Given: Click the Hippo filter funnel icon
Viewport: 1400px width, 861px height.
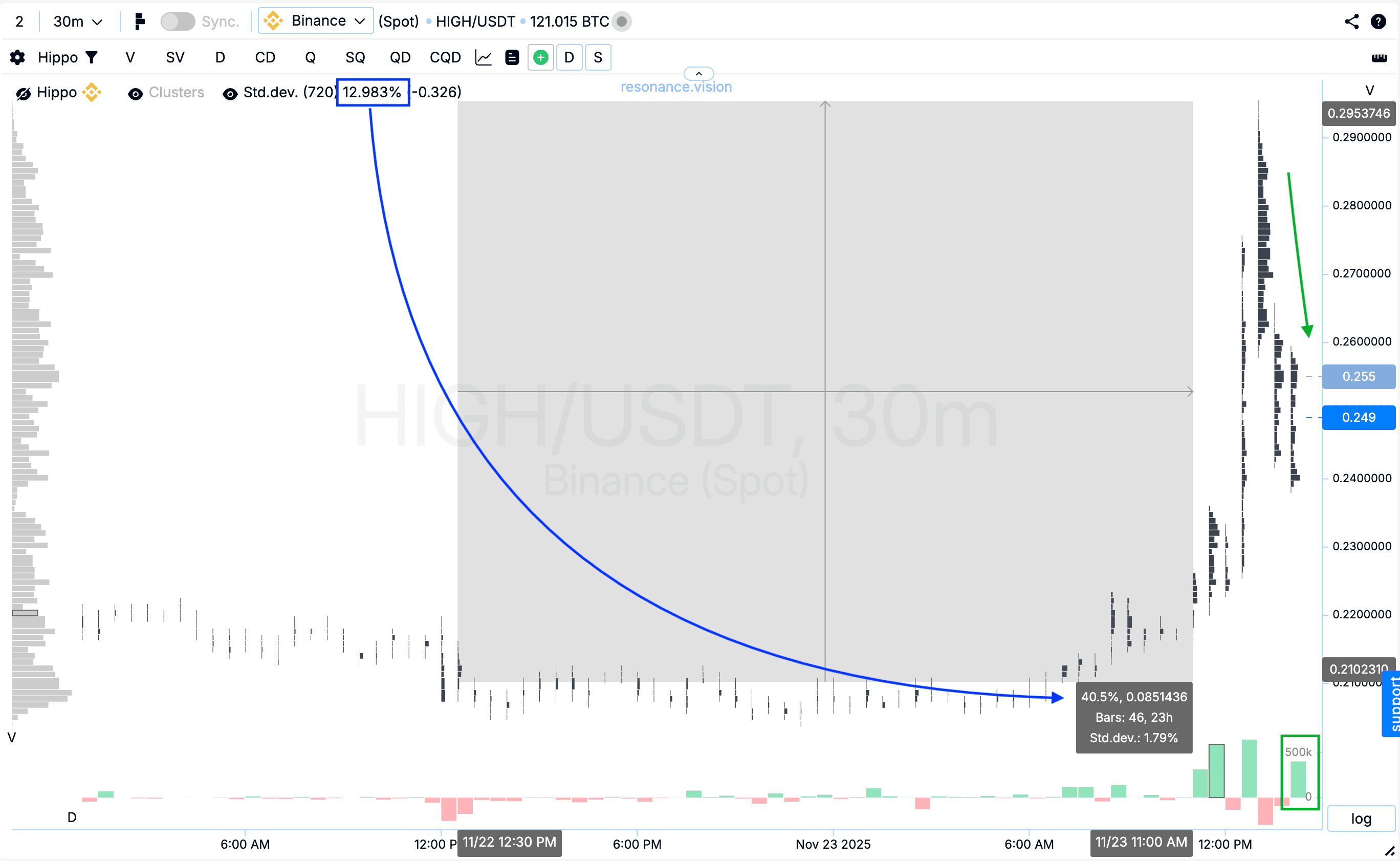Looking at the screenshot, I should click(92, 57).
